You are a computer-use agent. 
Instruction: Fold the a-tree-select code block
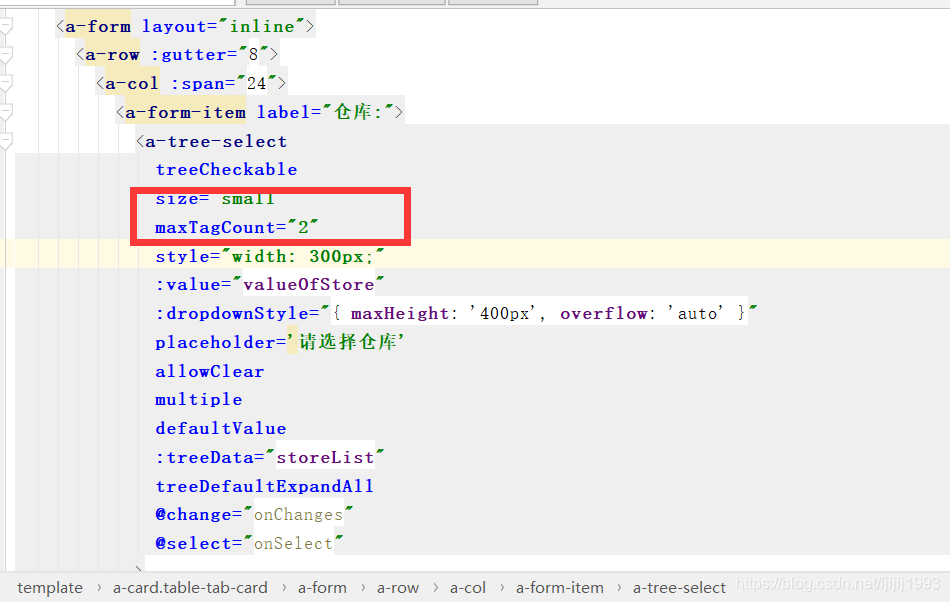(6, 138)
